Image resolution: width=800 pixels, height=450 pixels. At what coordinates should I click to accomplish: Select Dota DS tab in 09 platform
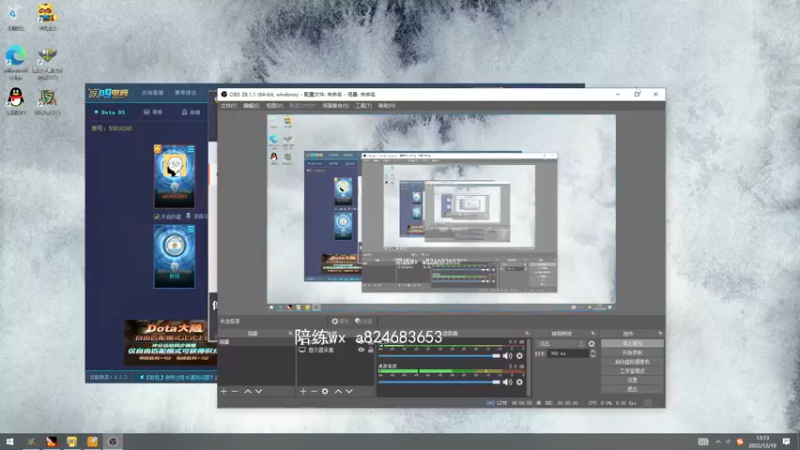110,112
